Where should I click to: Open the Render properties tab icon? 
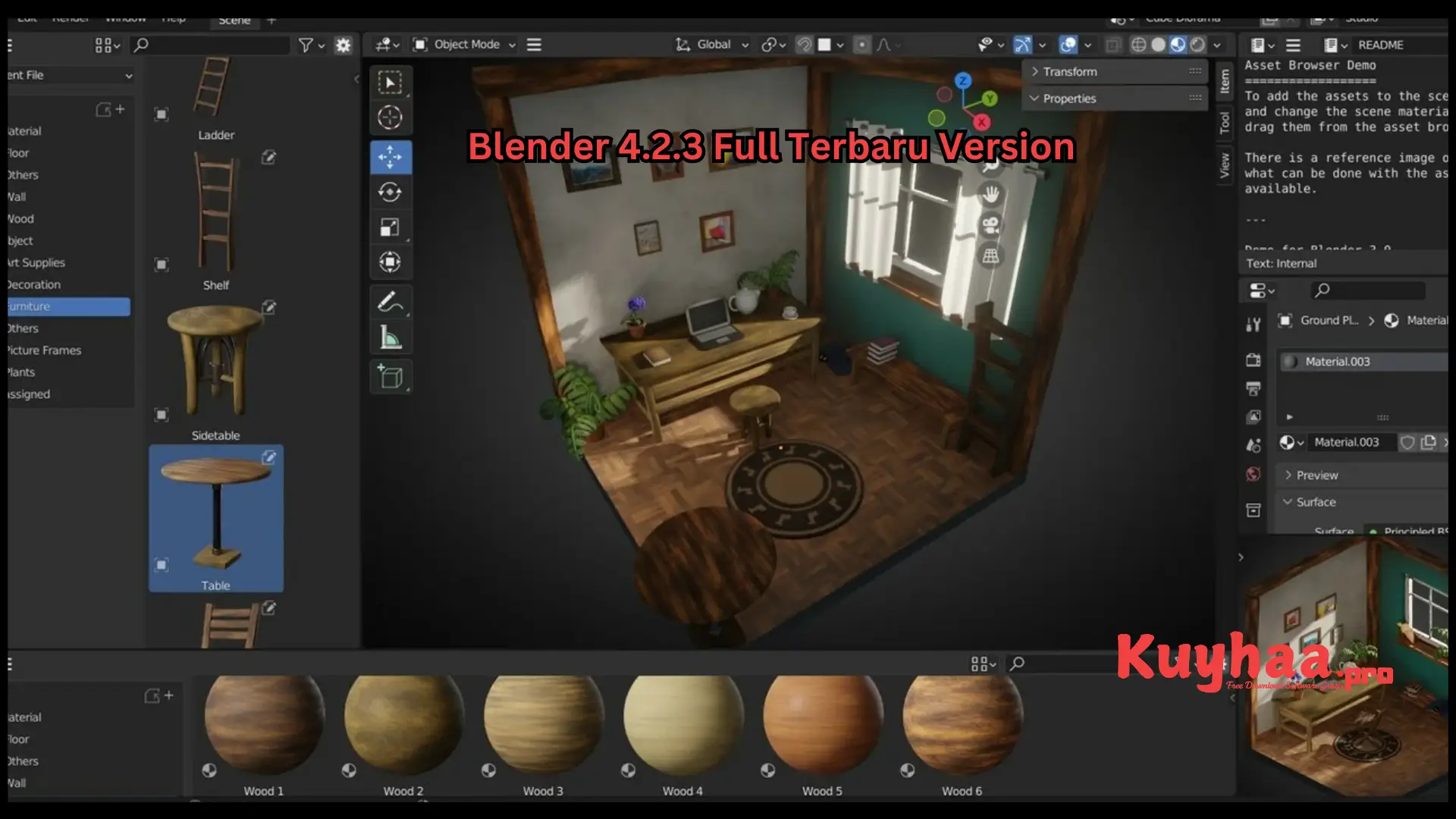click(1254, 360)
